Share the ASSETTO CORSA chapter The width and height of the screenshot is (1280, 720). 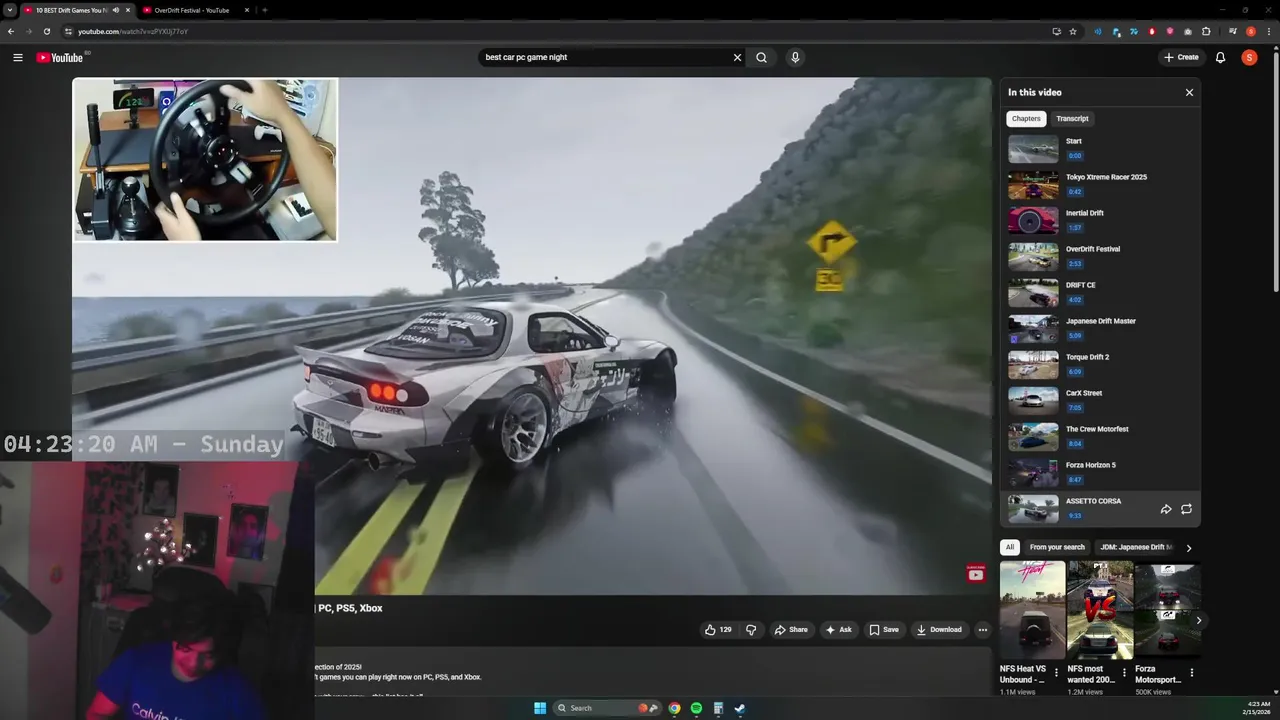pyautogui.click(x=1166, y=509)
